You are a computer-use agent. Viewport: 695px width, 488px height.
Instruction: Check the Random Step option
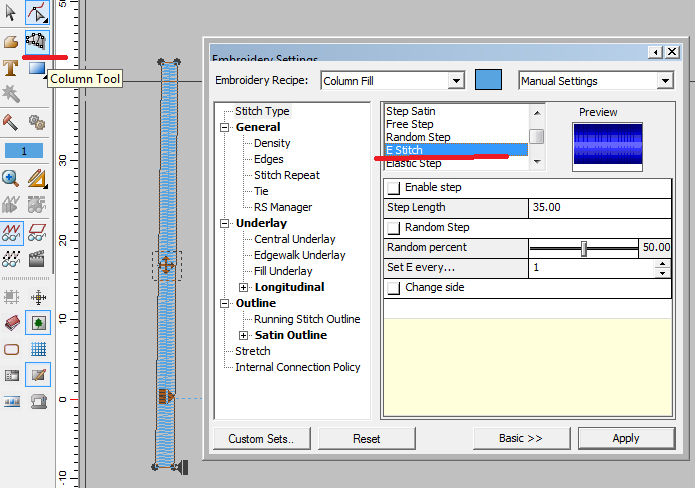click(x=394, y=228)
